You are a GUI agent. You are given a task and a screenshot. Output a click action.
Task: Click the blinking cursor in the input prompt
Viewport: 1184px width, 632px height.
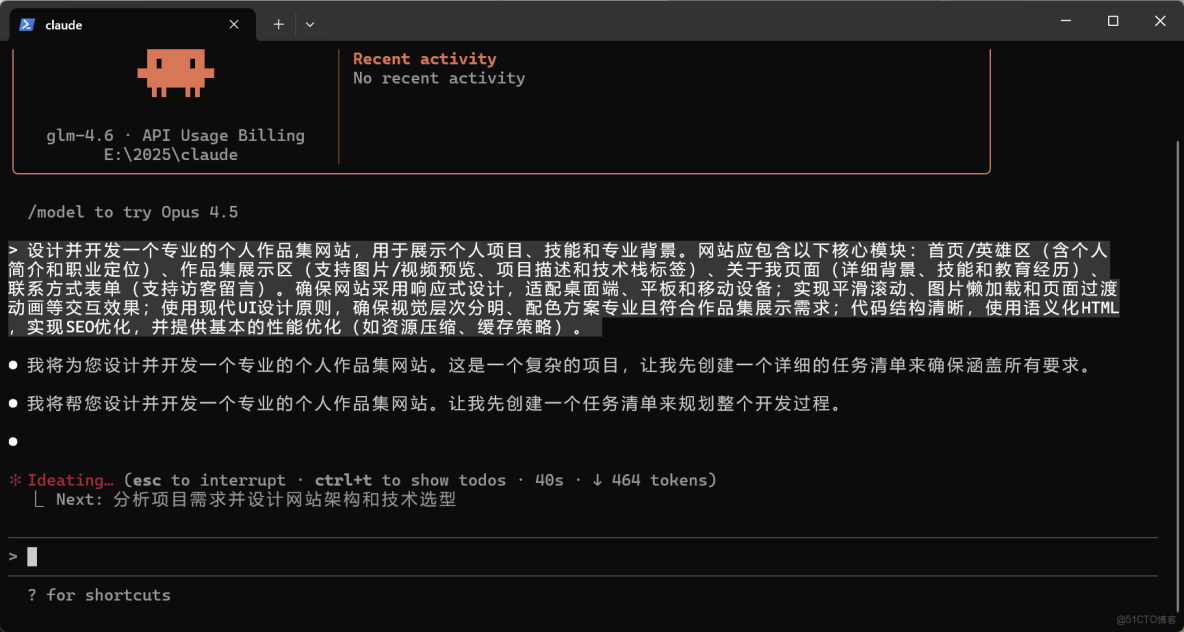(x=31, y=556)
